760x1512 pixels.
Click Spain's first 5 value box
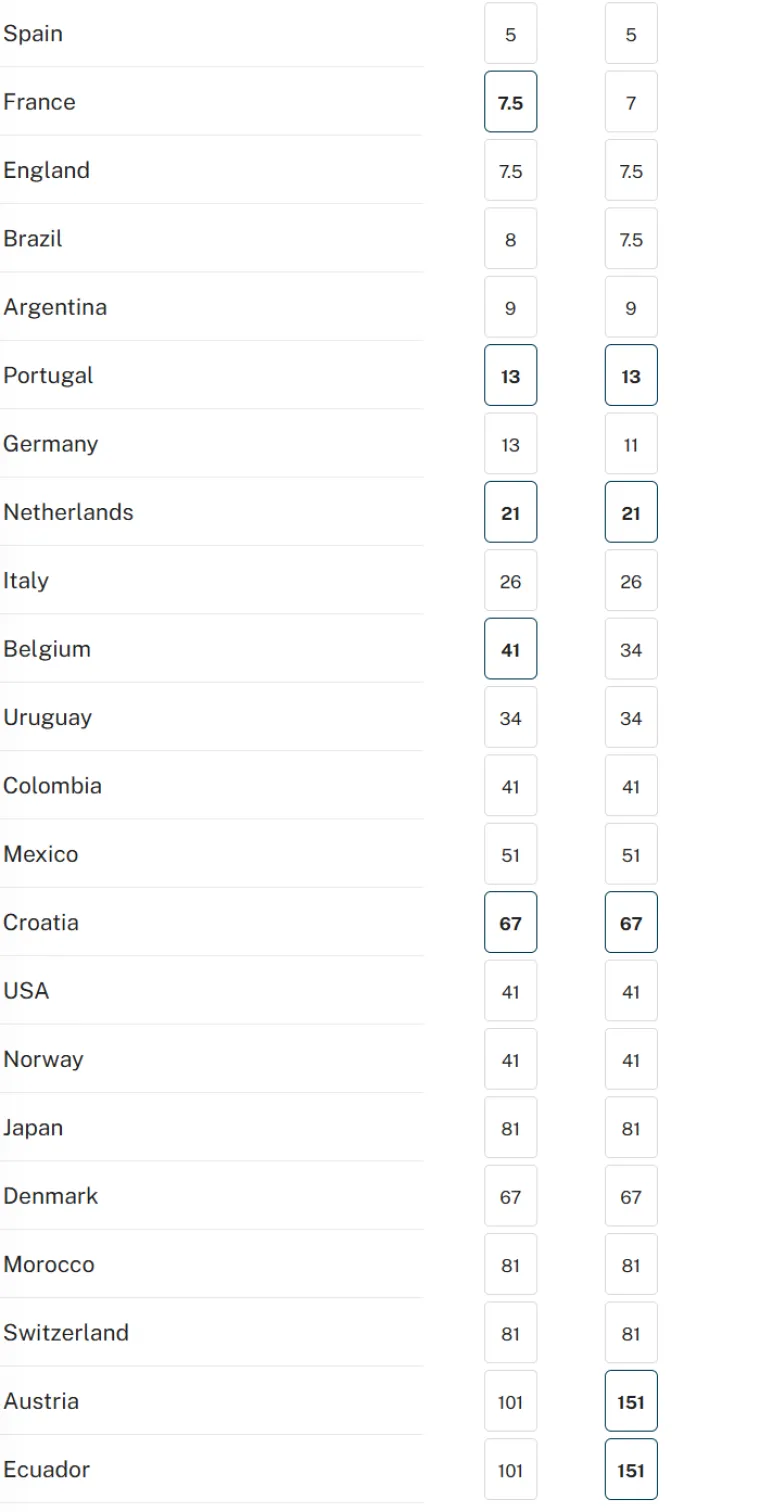pos(510,33)
